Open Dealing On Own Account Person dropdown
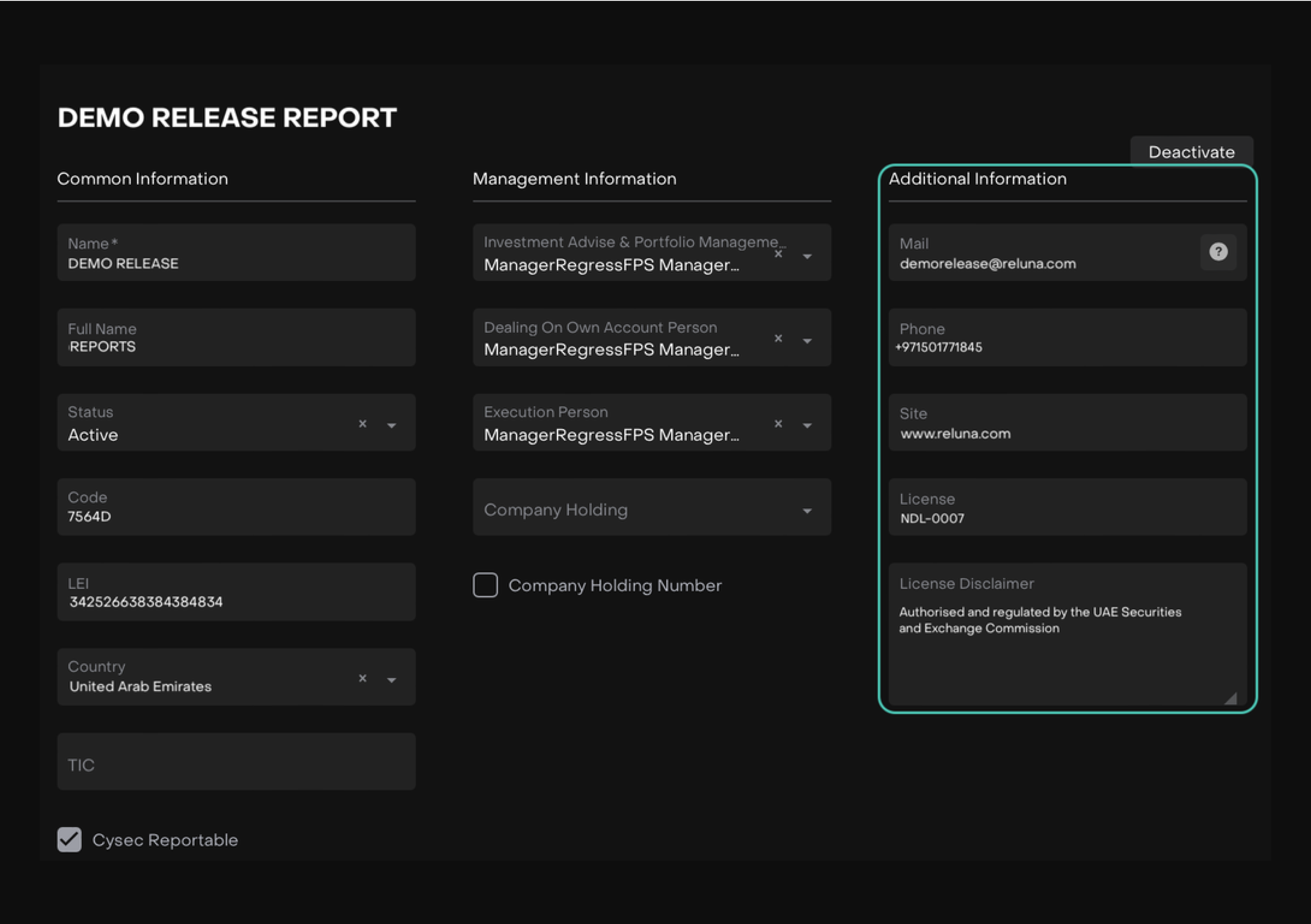The image size is (1311, 924). click(807, 341)
